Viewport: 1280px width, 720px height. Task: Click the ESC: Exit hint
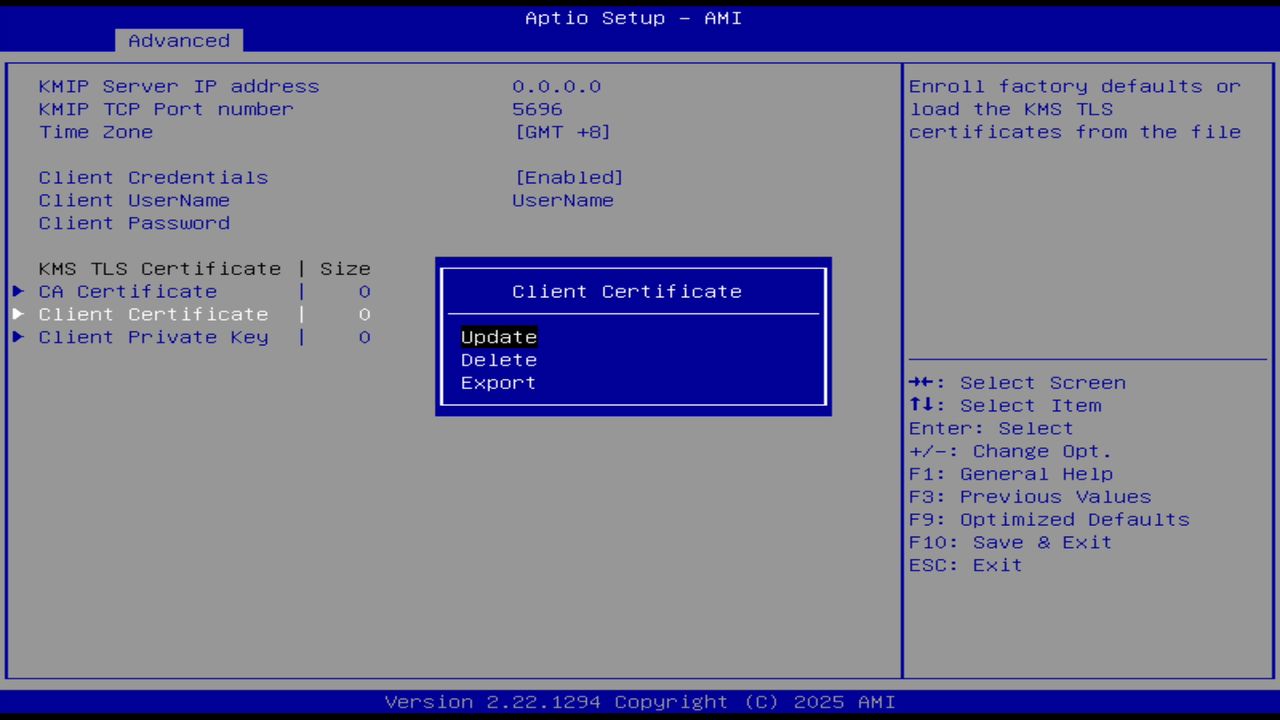click(x=966, y=565)
